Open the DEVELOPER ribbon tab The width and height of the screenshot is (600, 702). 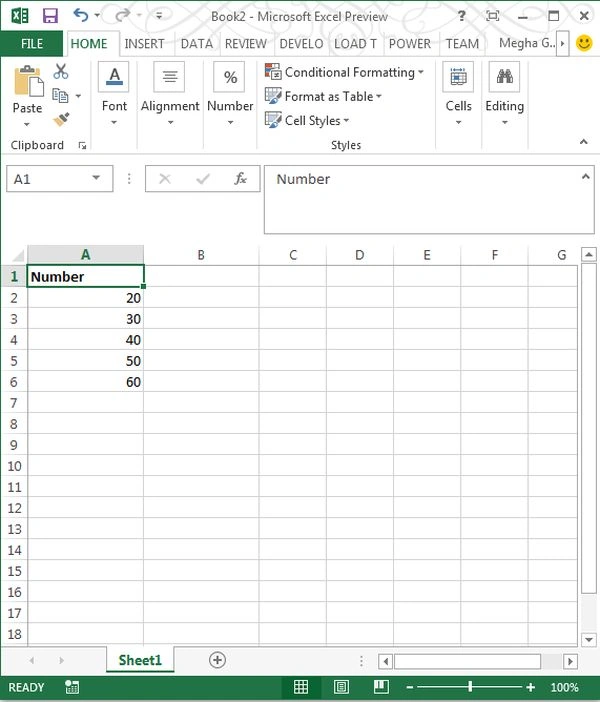point(301,44)
